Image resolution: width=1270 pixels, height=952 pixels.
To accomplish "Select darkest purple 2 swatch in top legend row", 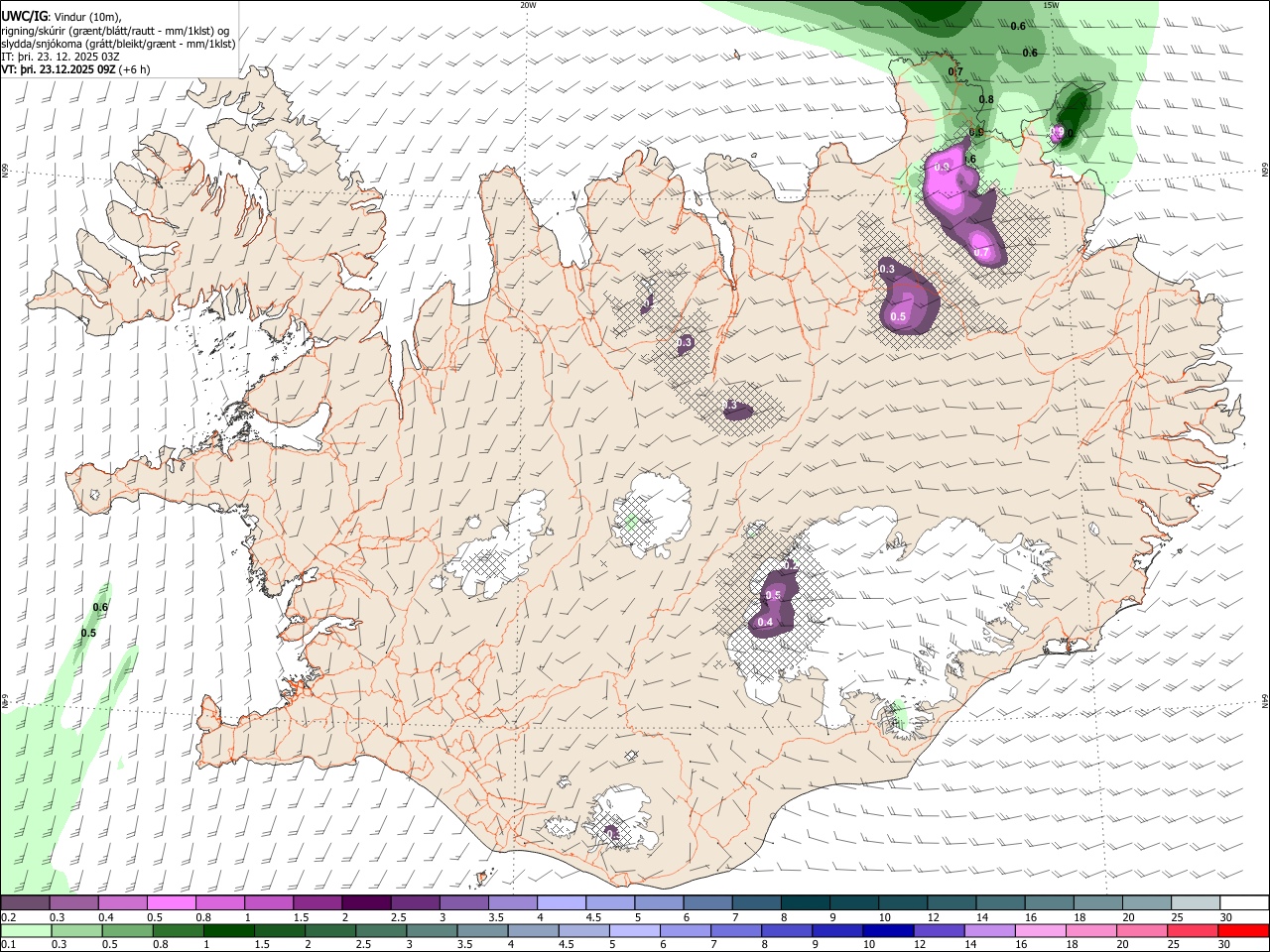I will pos(366,903).
